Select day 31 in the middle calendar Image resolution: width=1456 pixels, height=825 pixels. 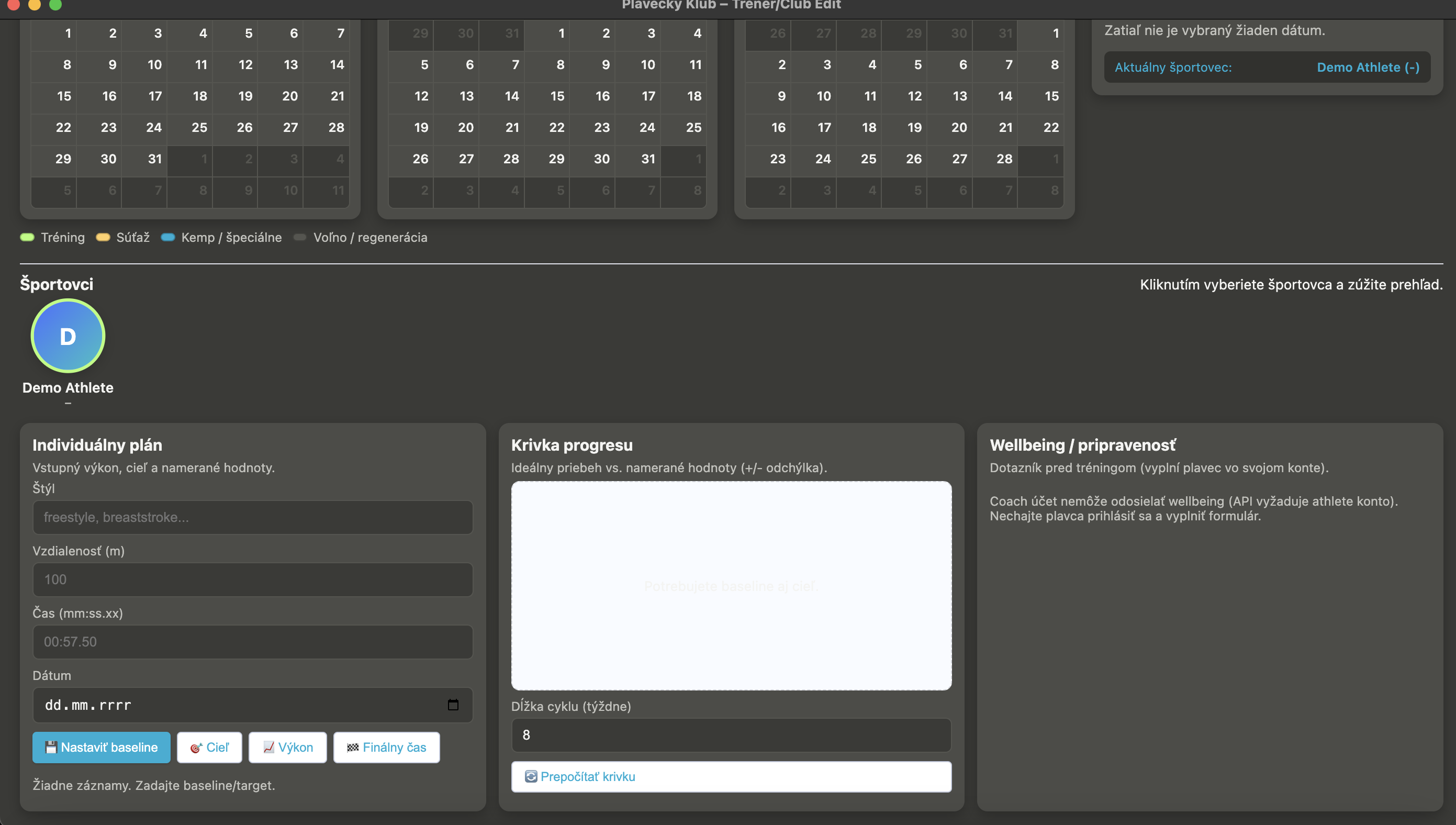648,159
